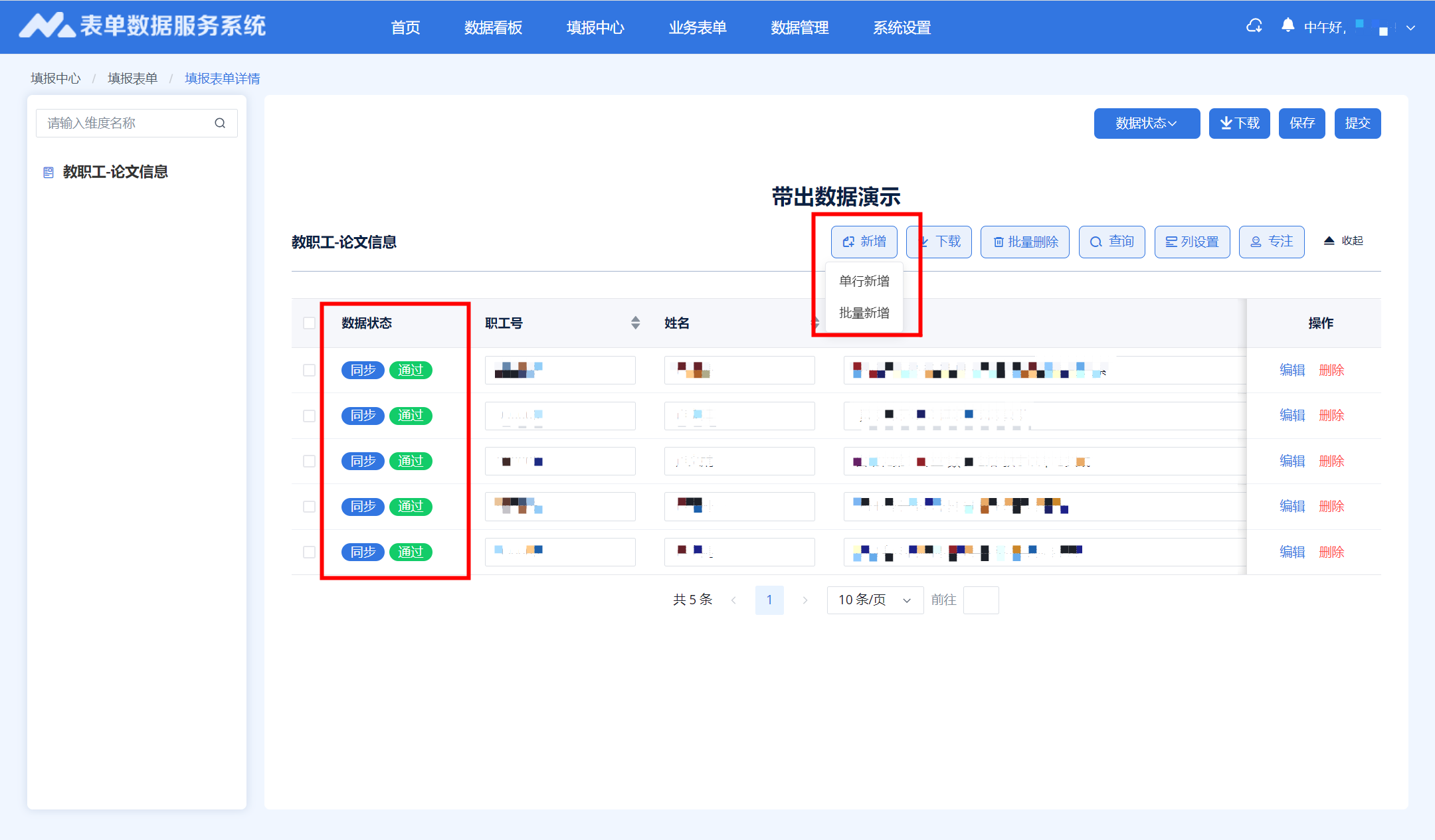Click the 批量删除 button
Screen dimensions: 1435x840
[x=1025, y=242]
